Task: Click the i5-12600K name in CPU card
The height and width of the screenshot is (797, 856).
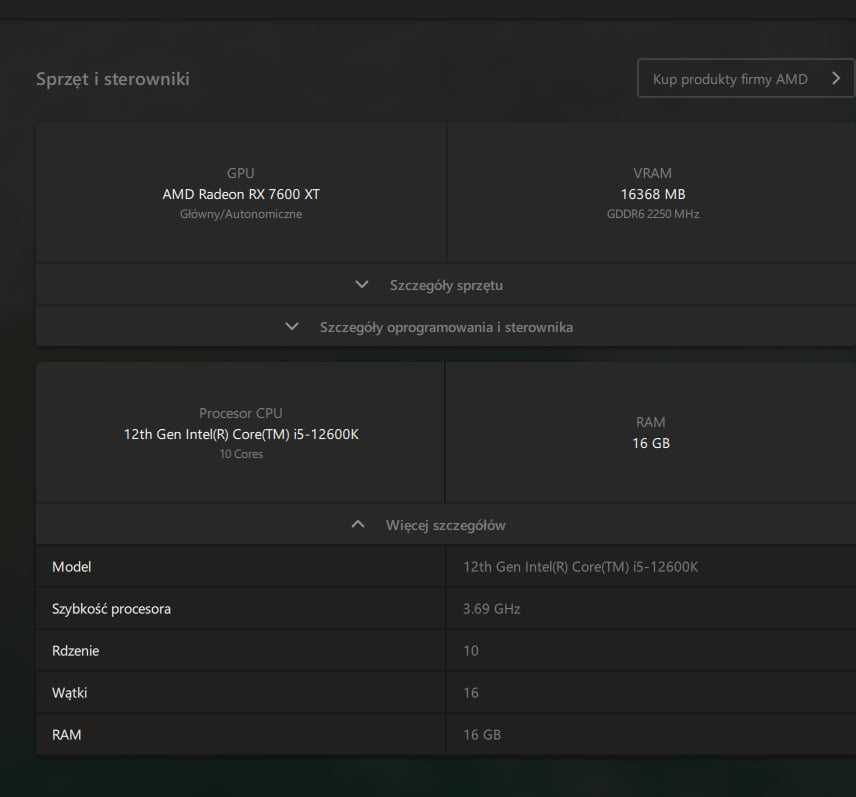Action: click(241, 435)
